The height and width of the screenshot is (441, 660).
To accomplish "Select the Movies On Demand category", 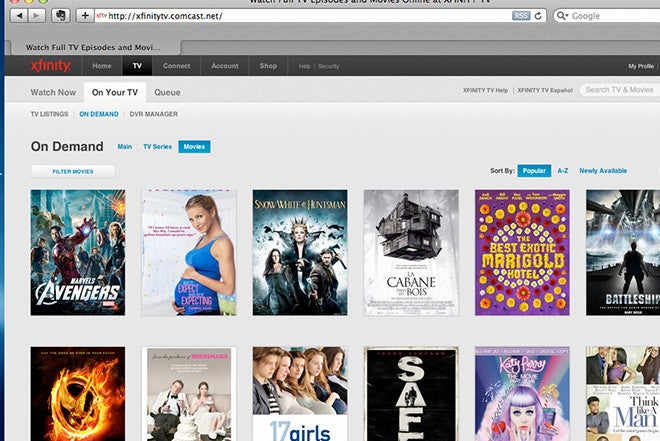I will pos(194,146).
